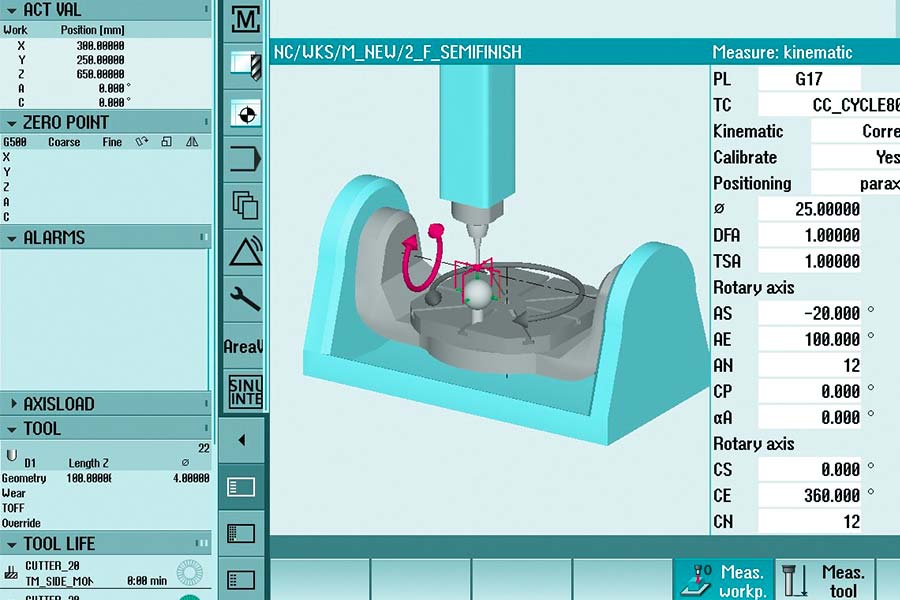Click the DFA field 1.00000

[809, 235]
